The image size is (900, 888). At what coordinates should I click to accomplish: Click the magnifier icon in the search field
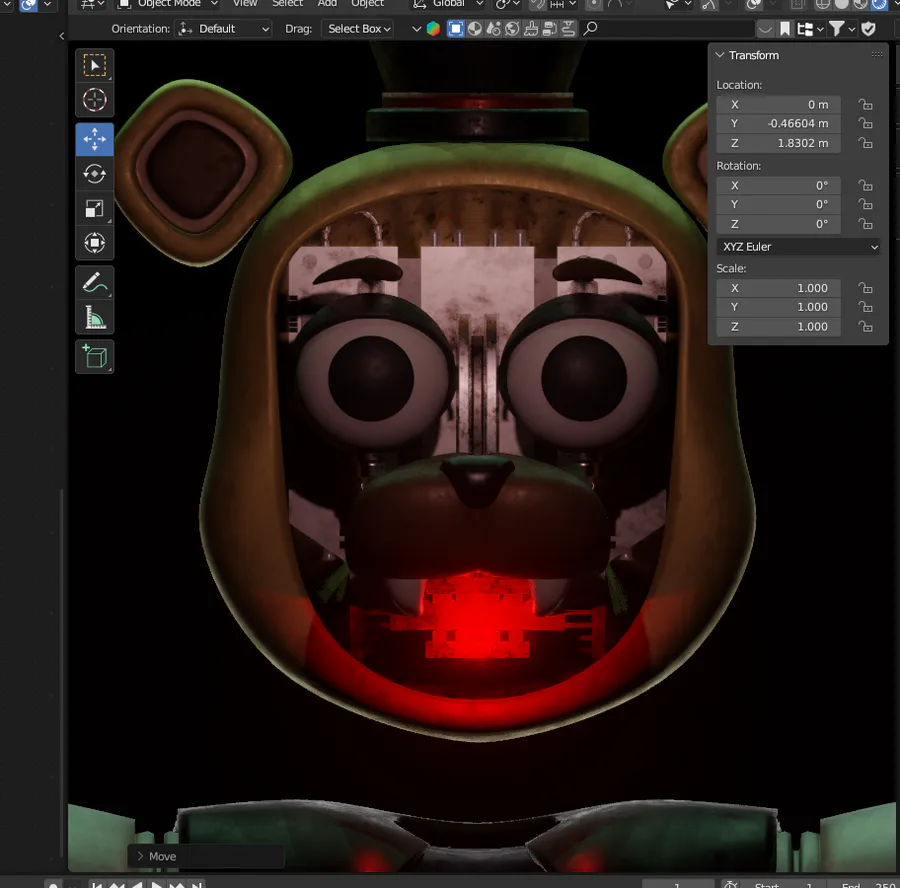[590, 29]
